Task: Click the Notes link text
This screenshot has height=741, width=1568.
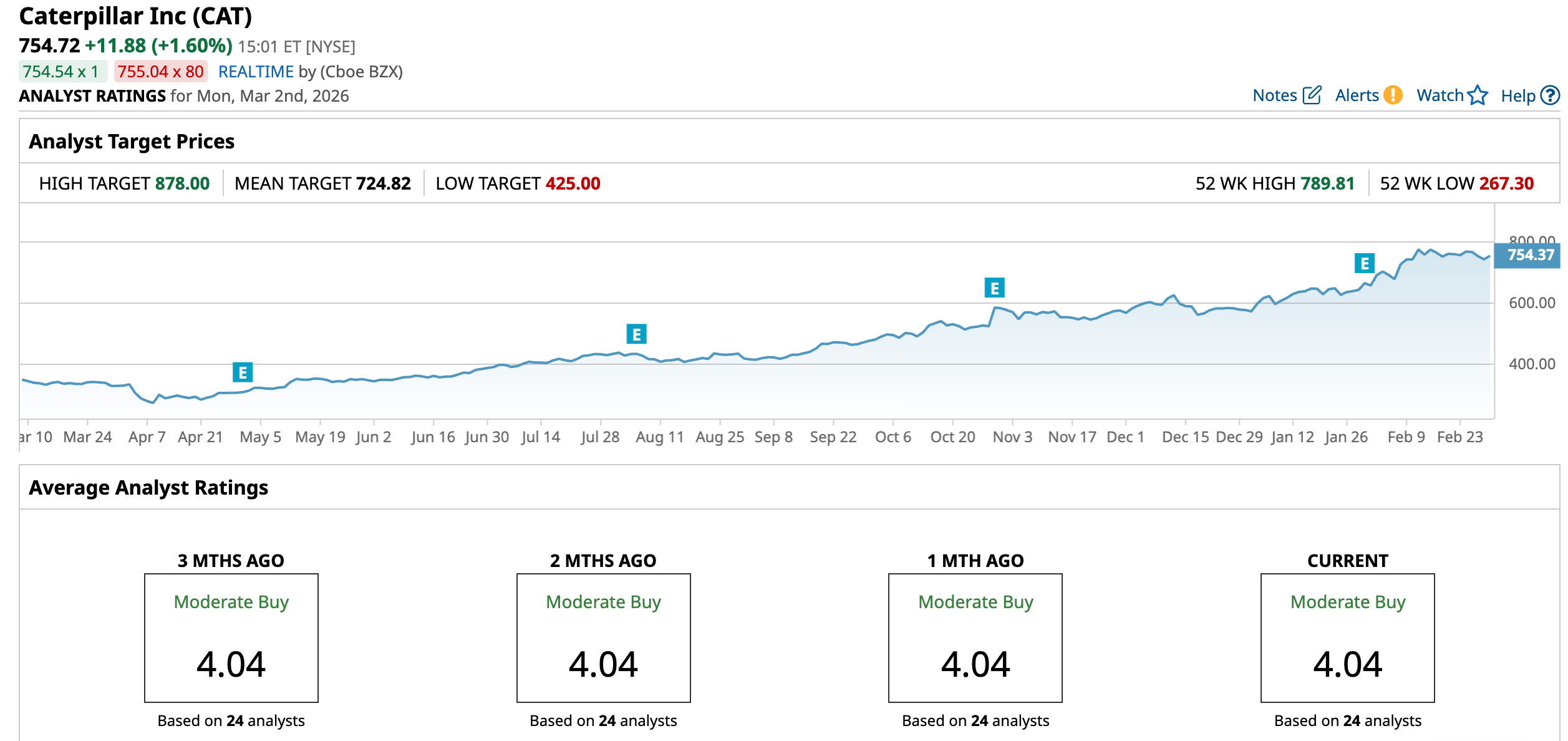Action: [x=1274, y=95]
